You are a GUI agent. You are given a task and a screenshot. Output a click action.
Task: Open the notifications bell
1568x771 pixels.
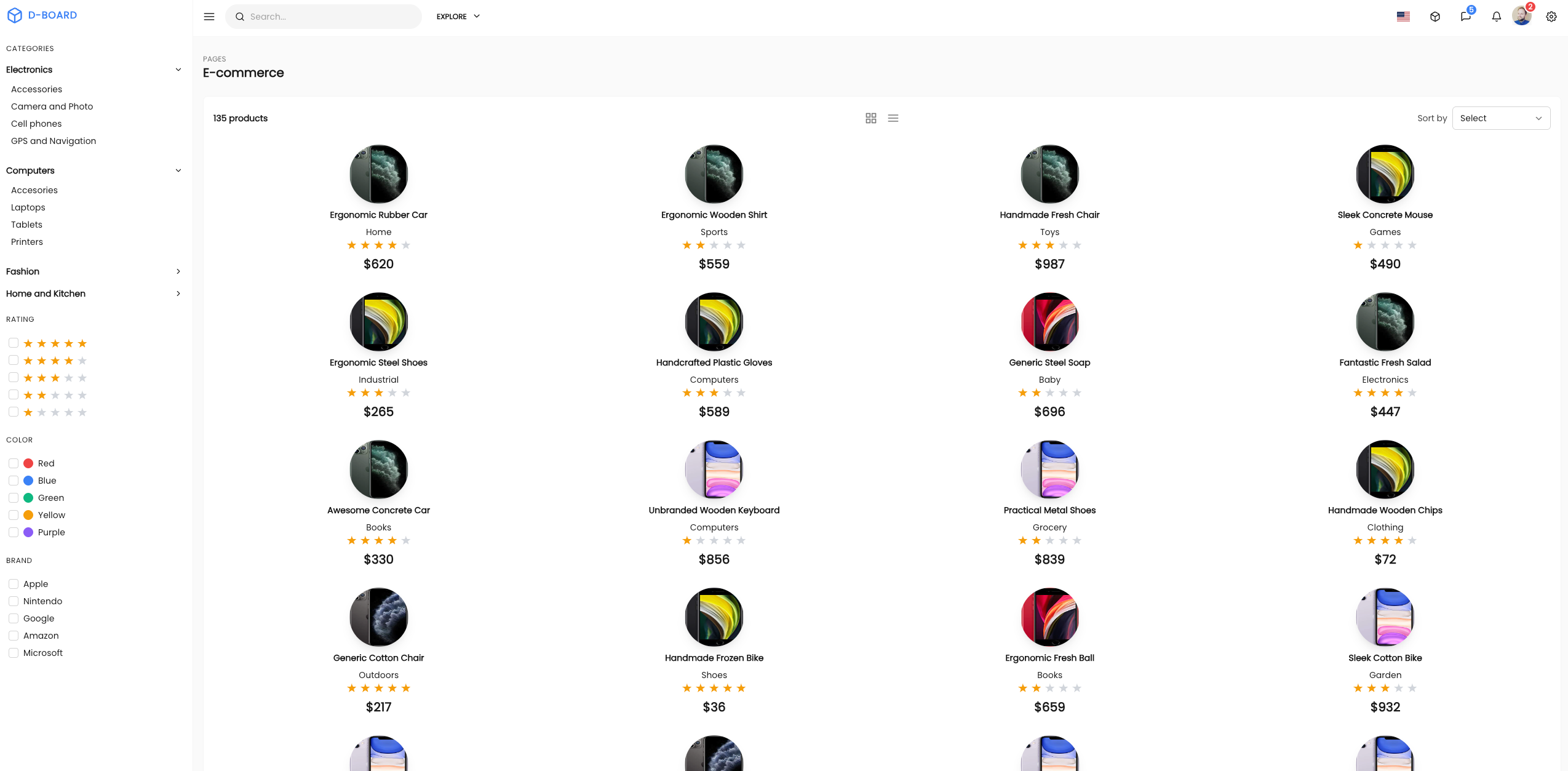tap(1497, 17)
